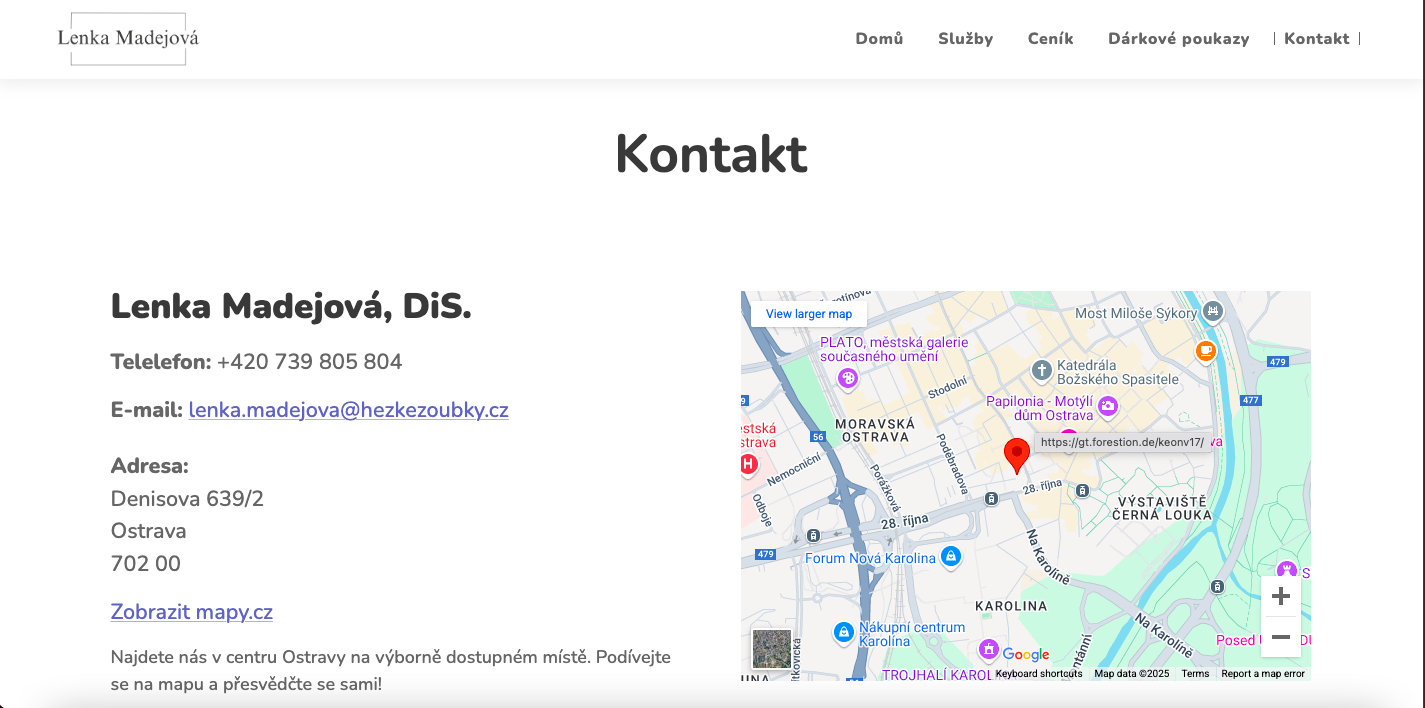The image size is (1425, 708).
Task: Open the lenka.madejova@hezkezoubky.cz email link
Action: click(348, 409)
